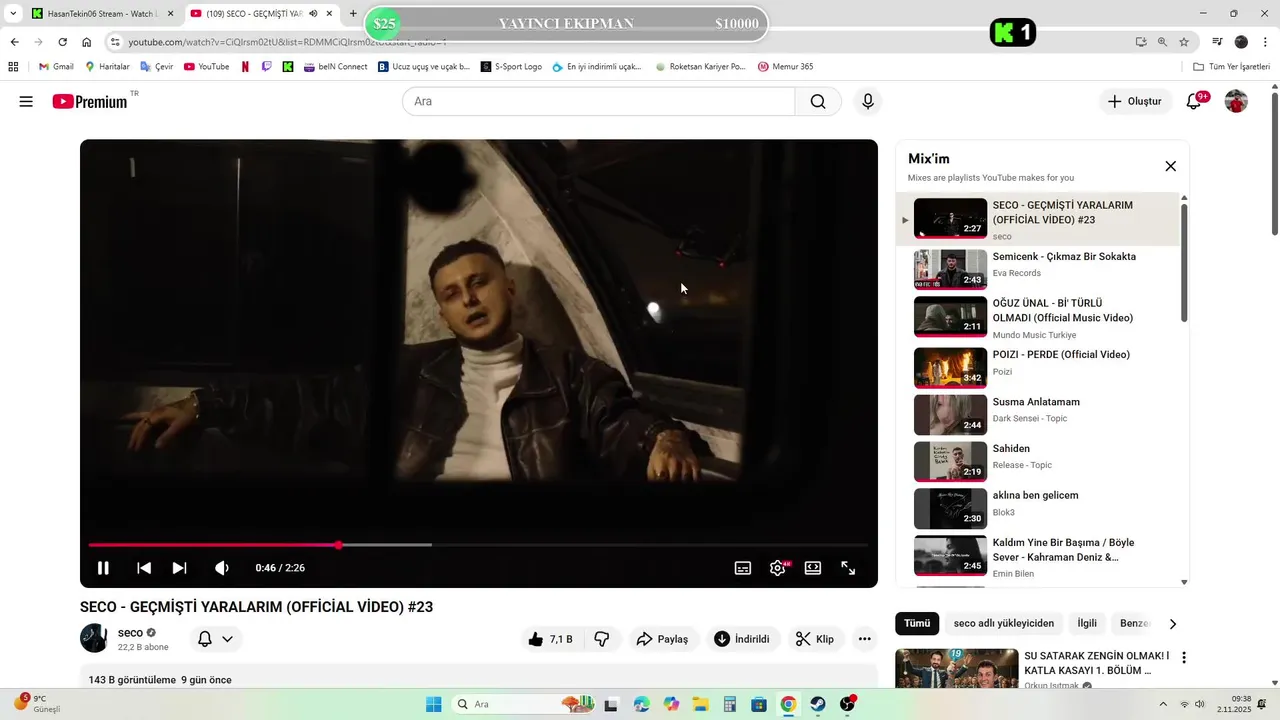Screen dimensions: 1280x720
Task: Click the browser home button
Action: [x=86, y=42]
